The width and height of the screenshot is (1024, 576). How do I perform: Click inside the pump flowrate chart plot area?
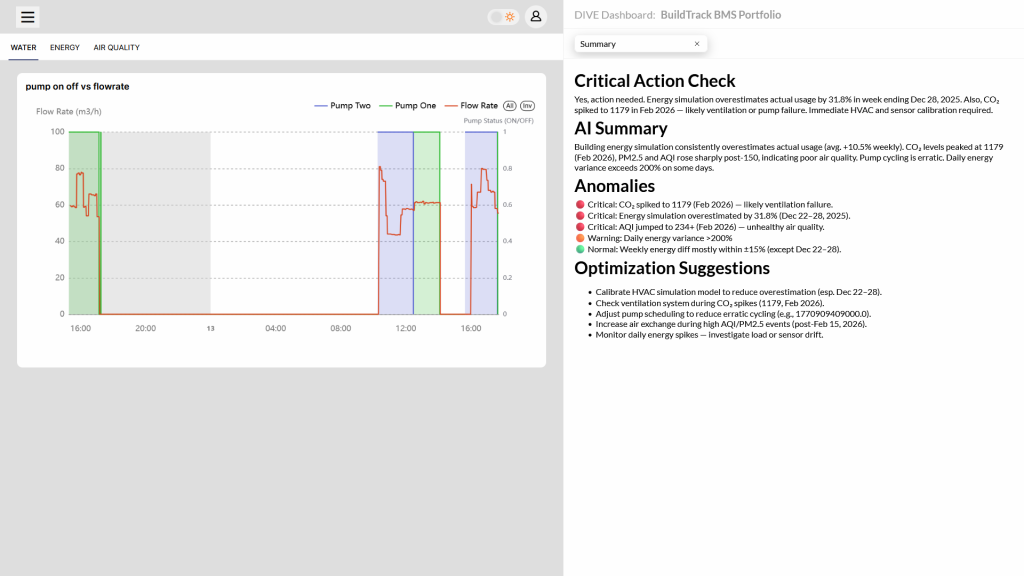pyautogui.click(x=280, y=220)
